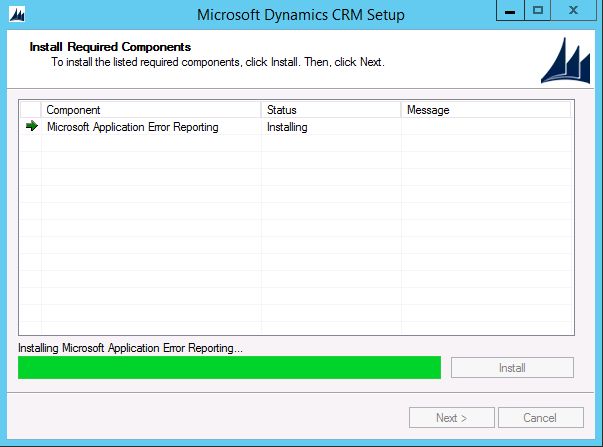Image resolution: width=603 pixels, height=447 pixels.
Task: Click the 'Installing Microsoft Application Error Reporting...' status text
Action: point(130,348)
